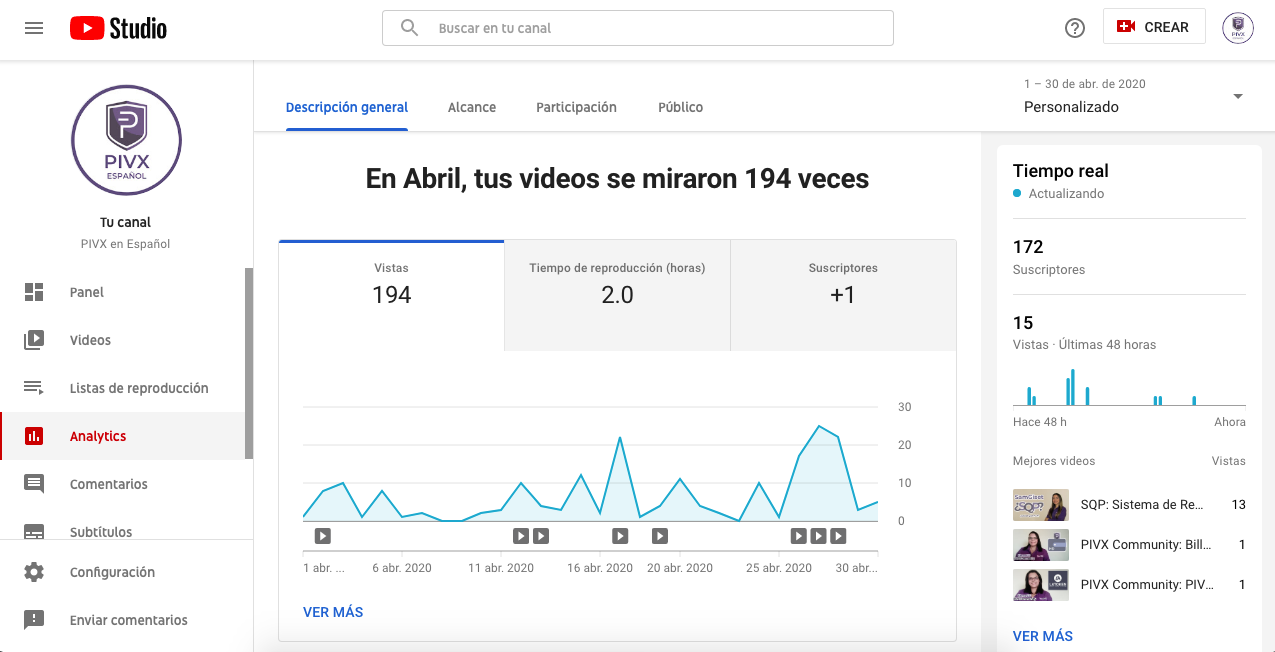Switch to Descripción general tab
The image size is (1275, 652).
(x=347, y=107)
